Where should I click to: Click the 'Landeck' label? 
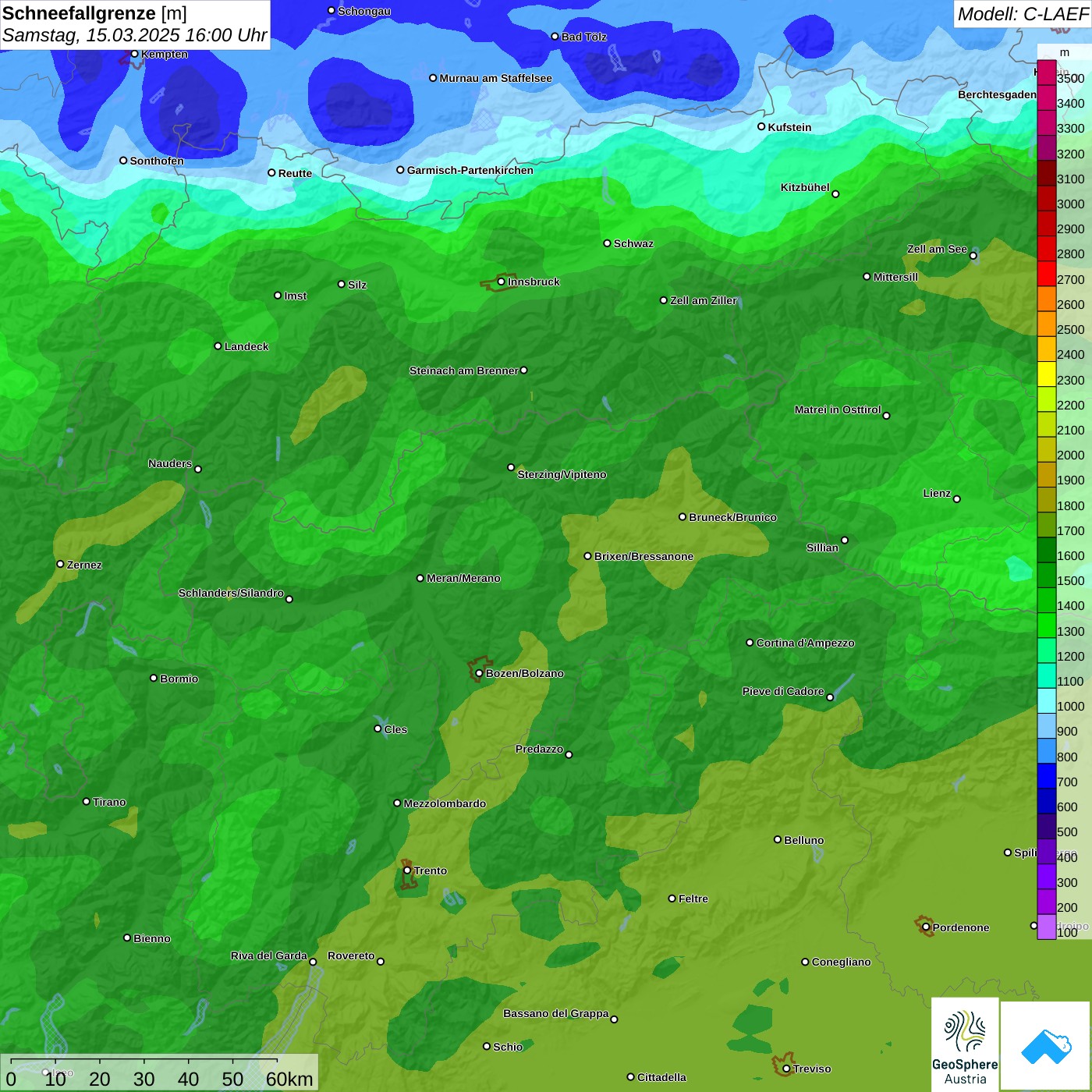[246, 346]
